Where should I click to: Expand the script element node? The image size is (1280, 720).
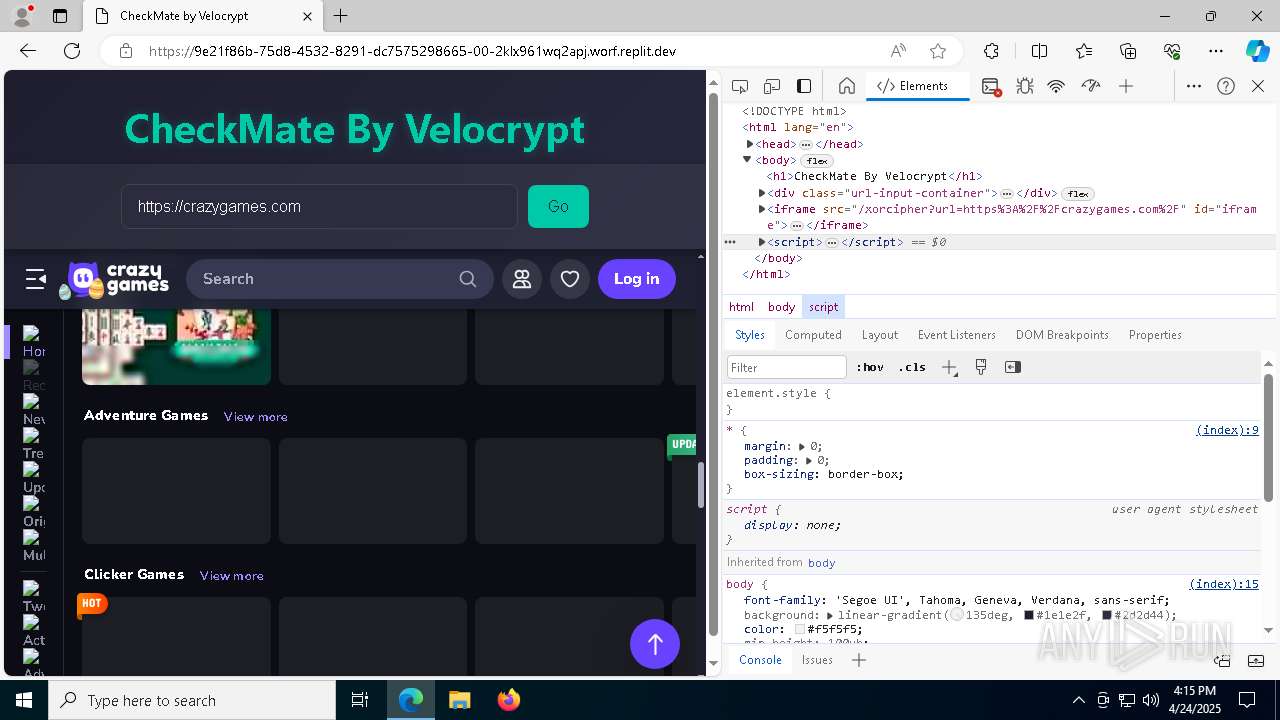tap(762, 242)
